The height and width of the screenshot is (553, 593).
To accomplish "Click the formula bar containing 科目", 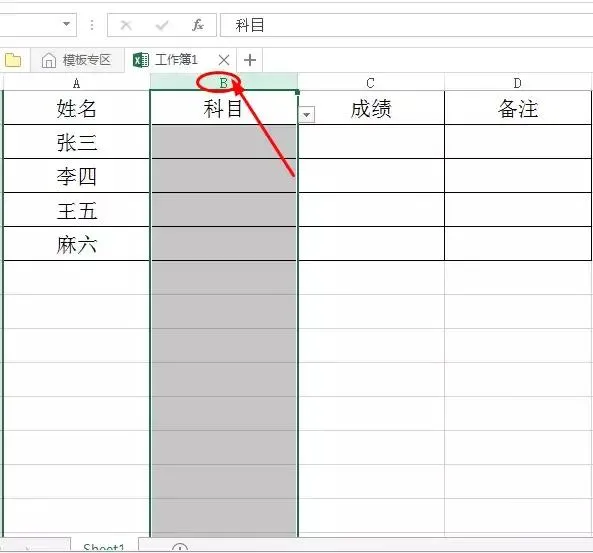I will (x=406, y=25).
